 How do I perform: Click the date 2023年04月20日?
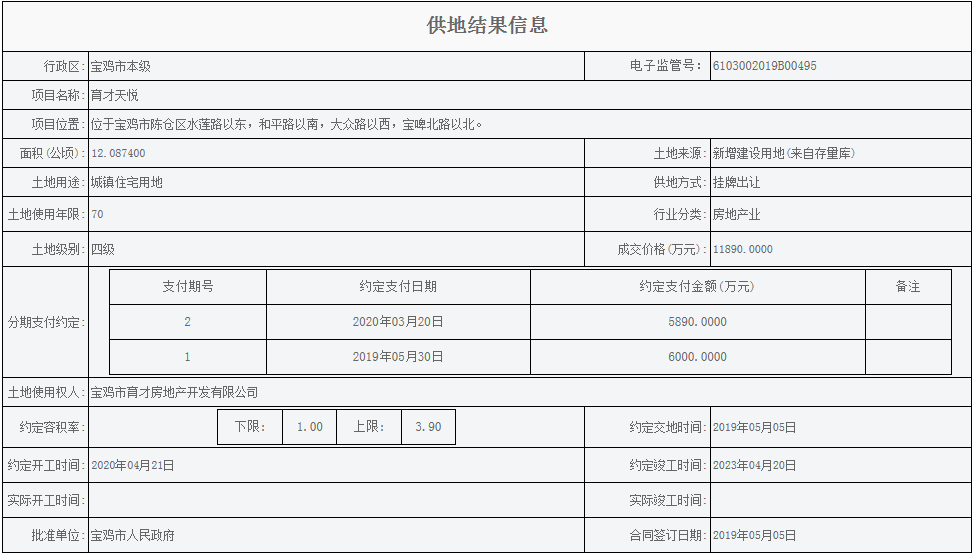(754, 465)
